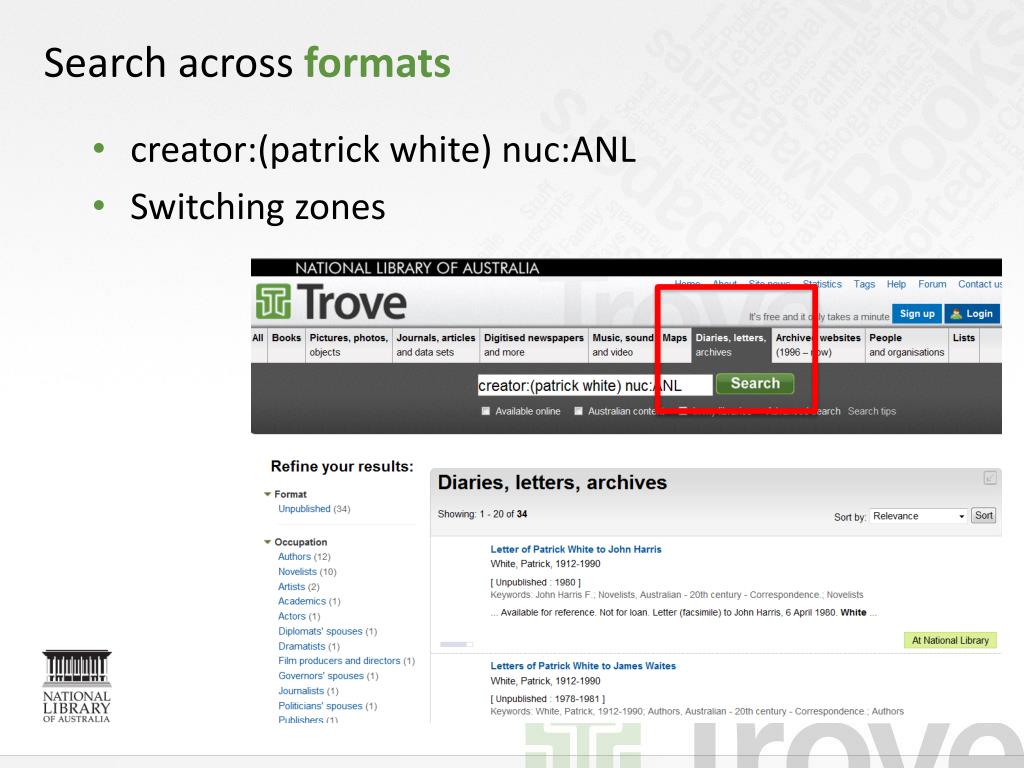Filter by Journalists occupation
This screenshot has height=768, width=1024.
(301, 690)
